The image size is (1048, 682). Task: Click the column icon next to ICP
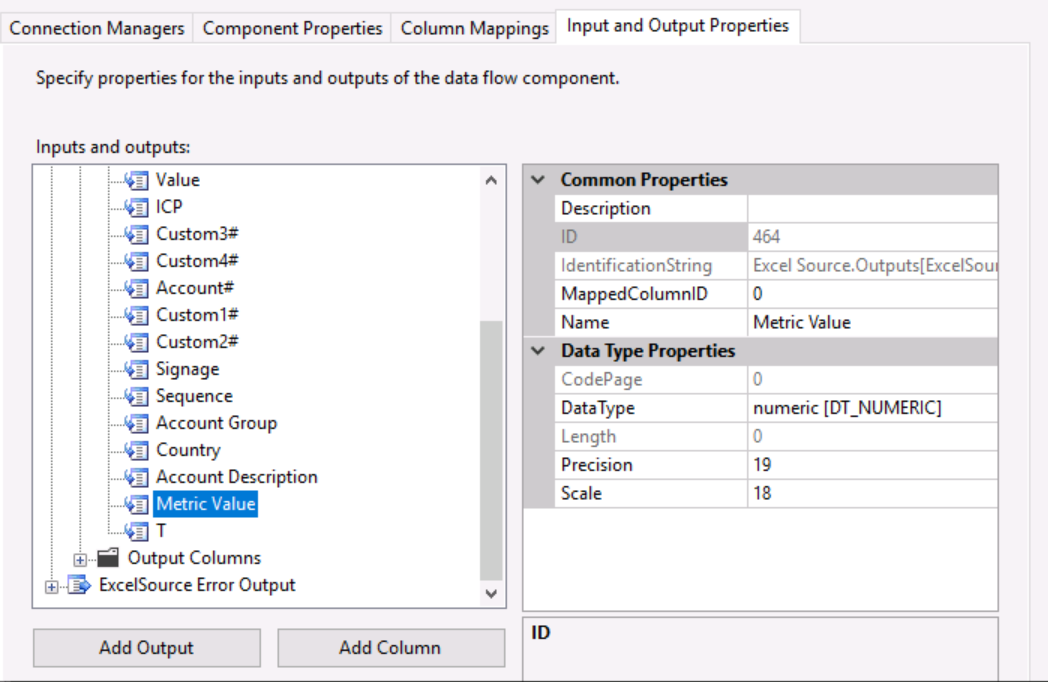137,207
